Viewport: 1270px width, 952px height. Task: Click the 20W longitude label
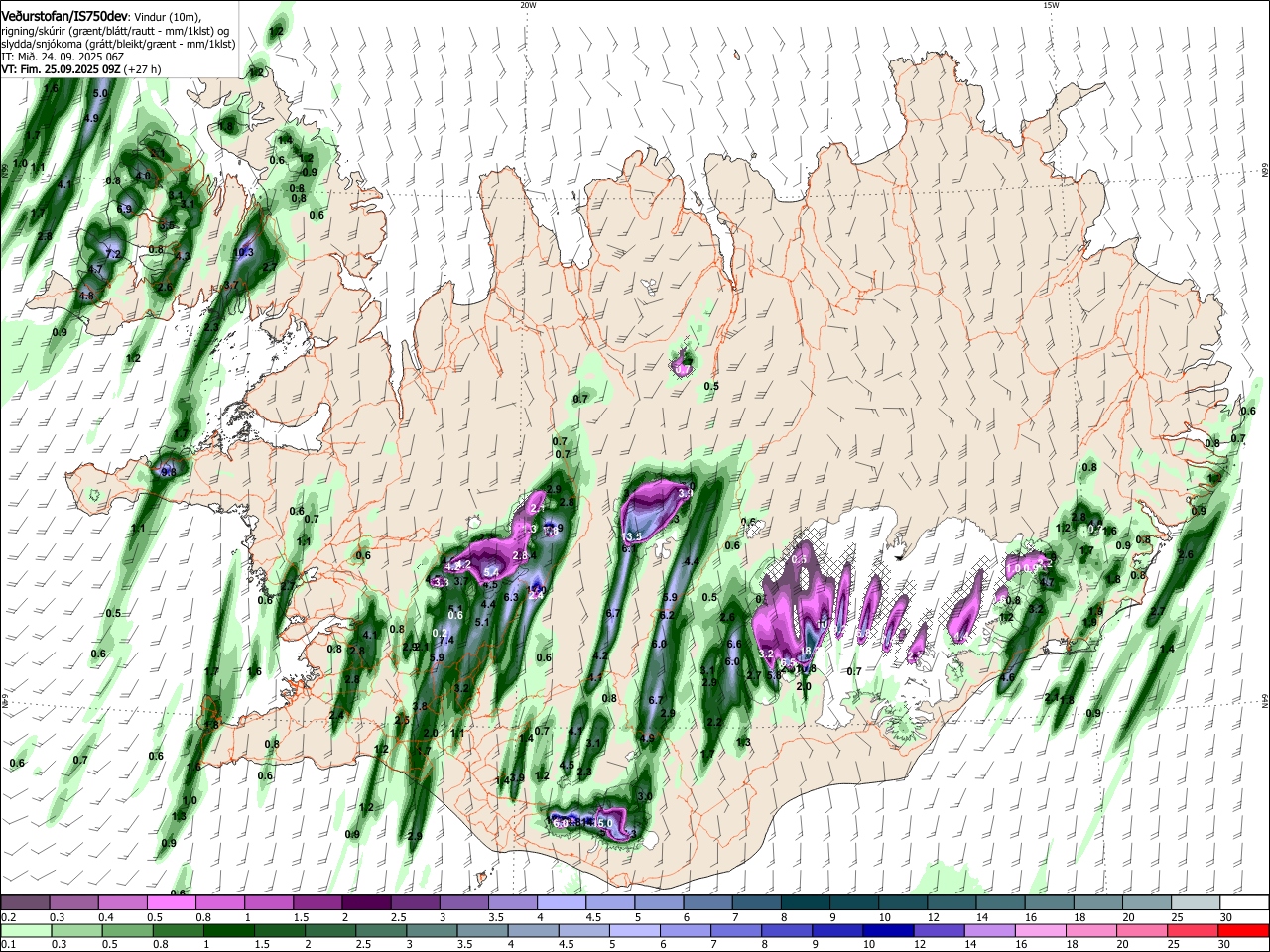[528, 5]
